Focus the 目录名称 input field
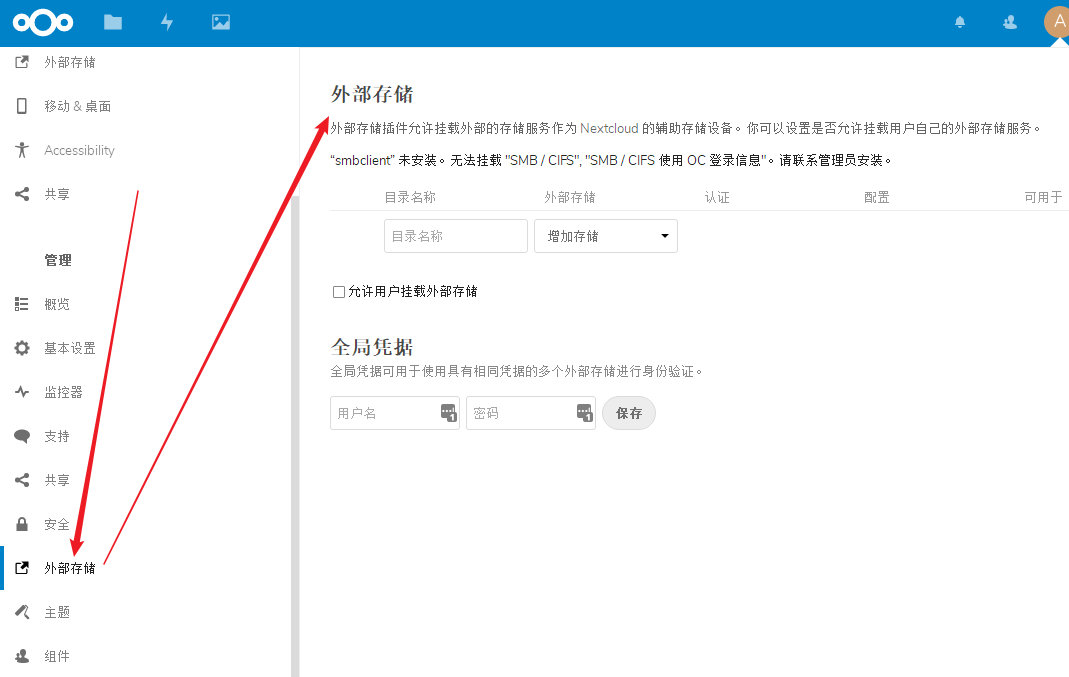This screenshot has width=1069, height=677. pyautogui.click(x=455, y=236)
